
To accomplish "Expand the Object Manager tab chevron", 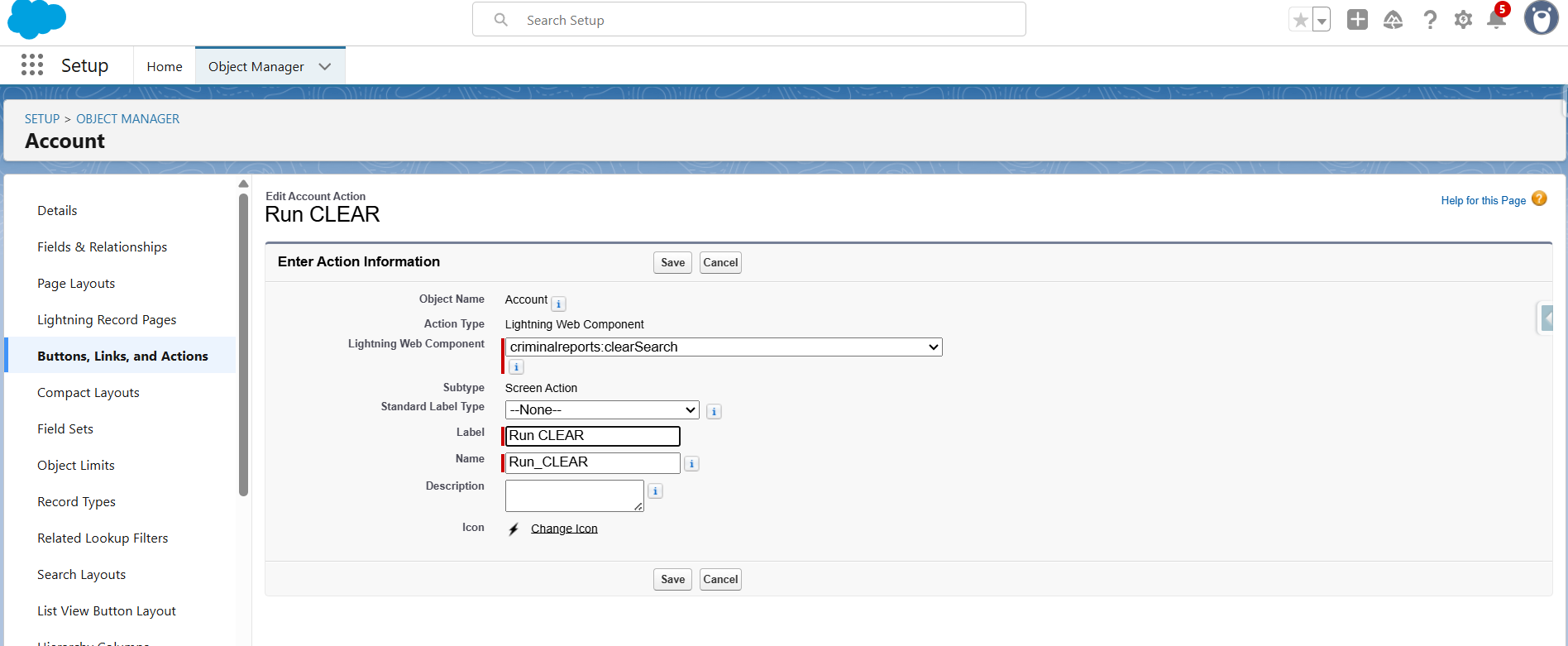I will click(325, 66).
